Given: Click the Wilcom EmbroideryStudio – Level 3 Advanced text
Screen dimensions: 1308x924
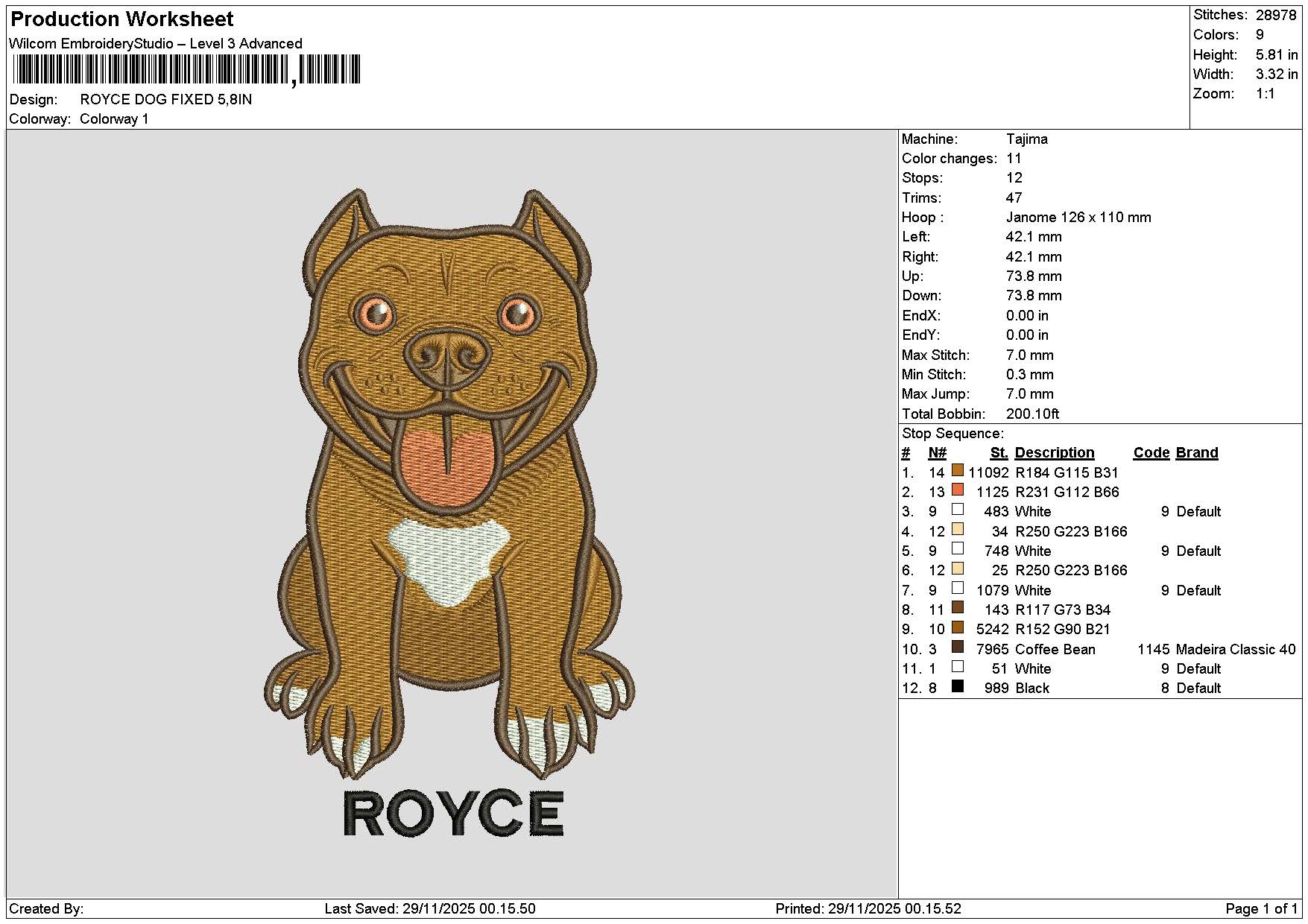Looking at the screenshot, I should 156,44.
